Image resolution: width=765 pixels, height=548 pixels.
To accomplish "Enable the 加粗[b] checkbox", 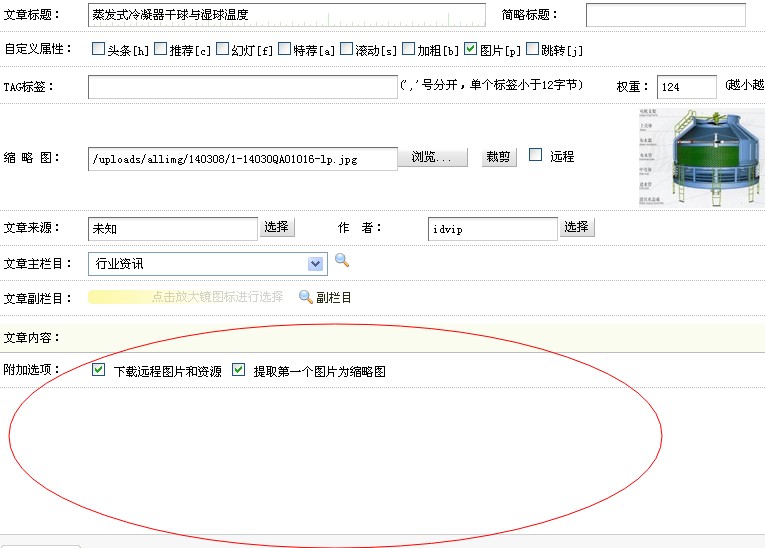I will (x=408, y=48).
